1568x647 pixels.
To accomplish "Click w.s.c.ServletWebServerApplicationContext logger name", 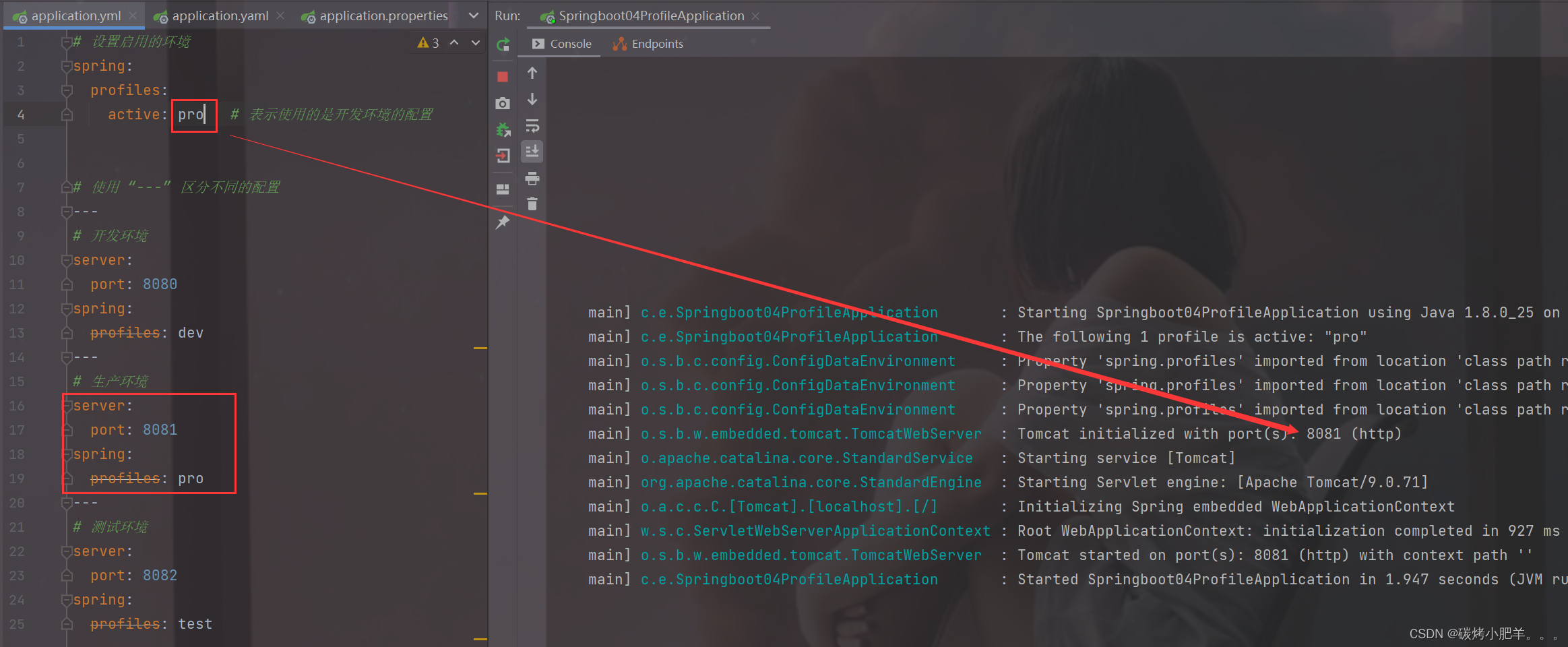I will 815,531.
